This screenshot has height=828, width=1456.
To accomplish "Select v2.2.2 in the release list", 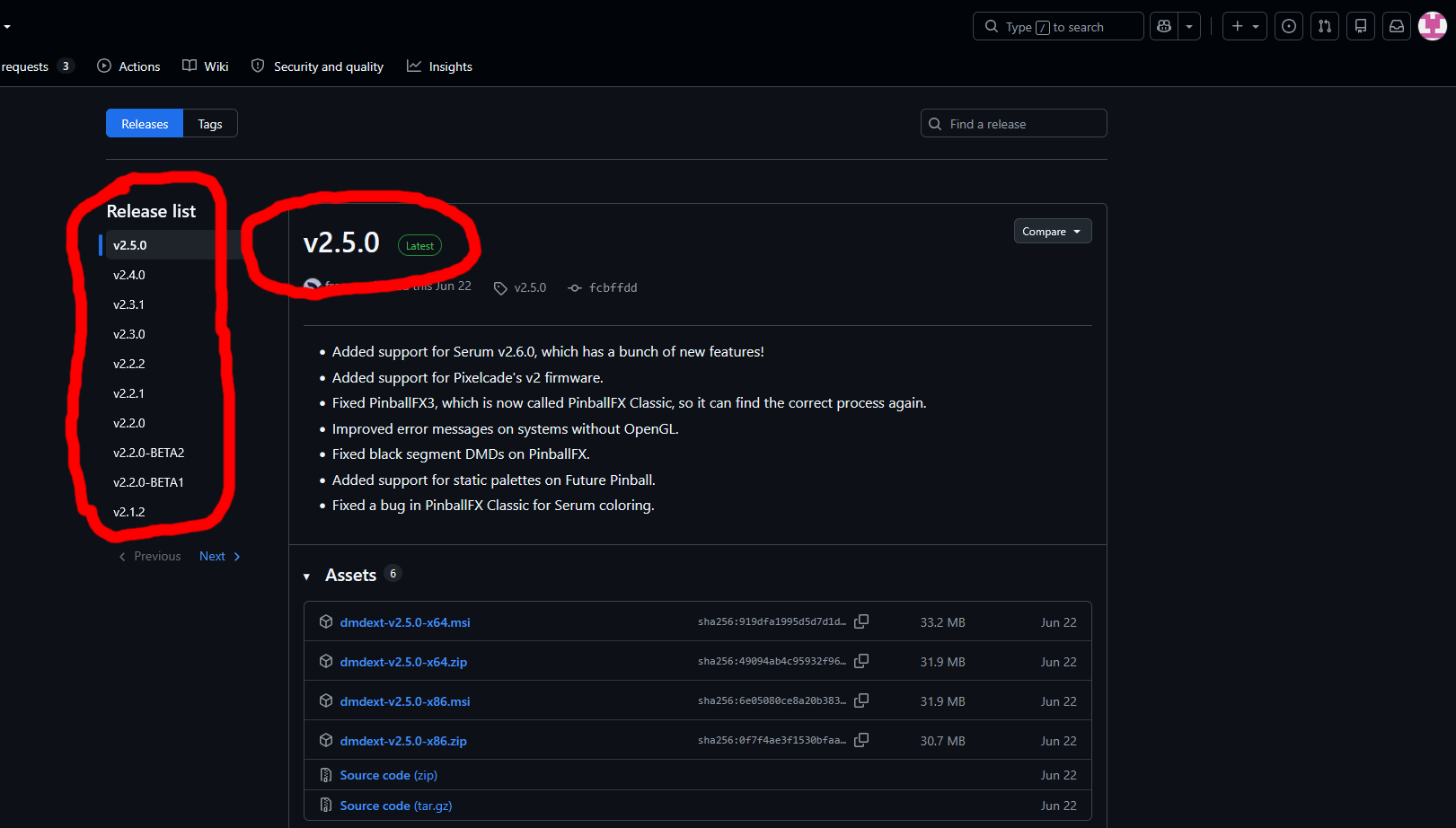I will (129, 364).
